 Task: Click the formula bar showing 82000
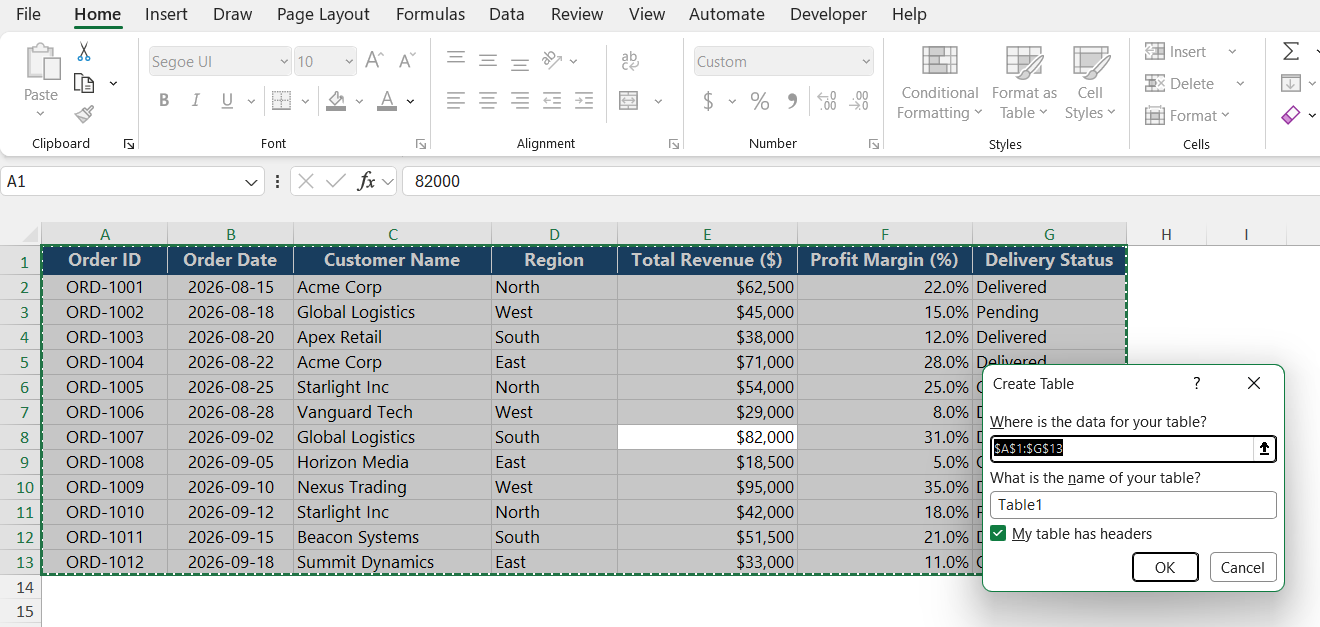tap(860, 181)
